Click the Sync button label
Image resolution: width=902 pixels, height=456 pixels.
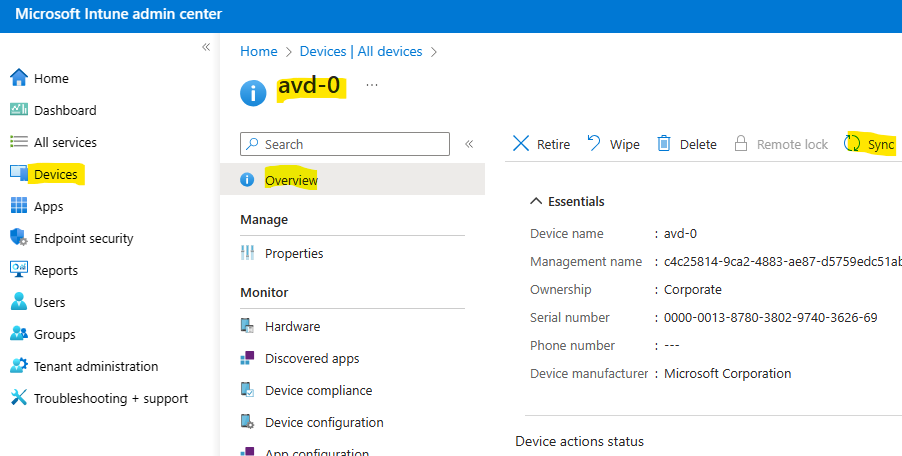[x=881, y=145]
